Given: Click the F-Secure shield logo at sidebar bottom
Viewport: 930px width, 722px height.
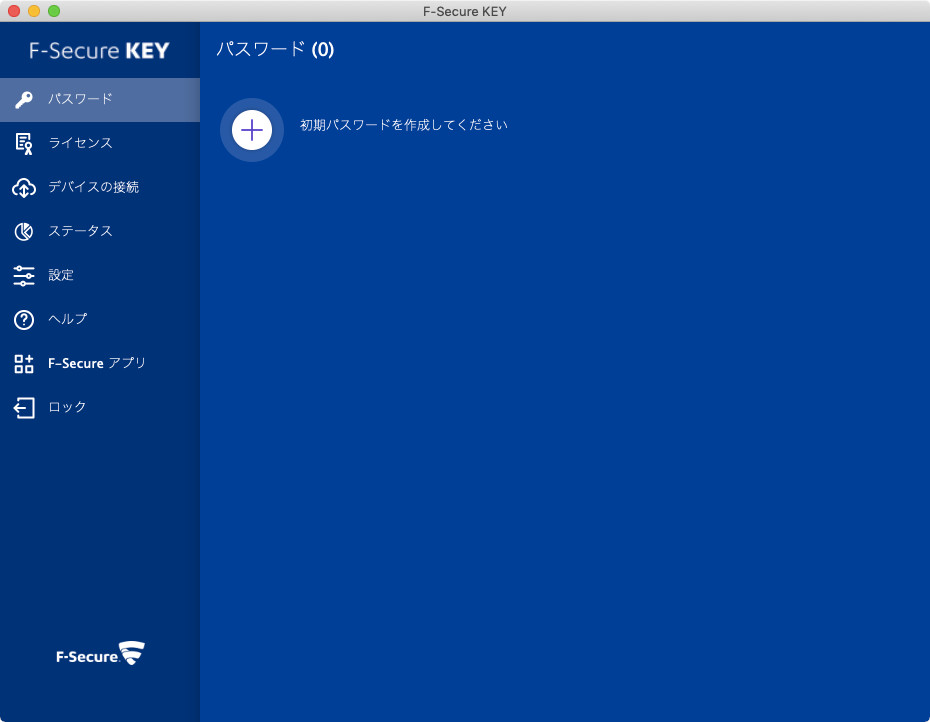Looking at the screenshot, I should [100, 655].
